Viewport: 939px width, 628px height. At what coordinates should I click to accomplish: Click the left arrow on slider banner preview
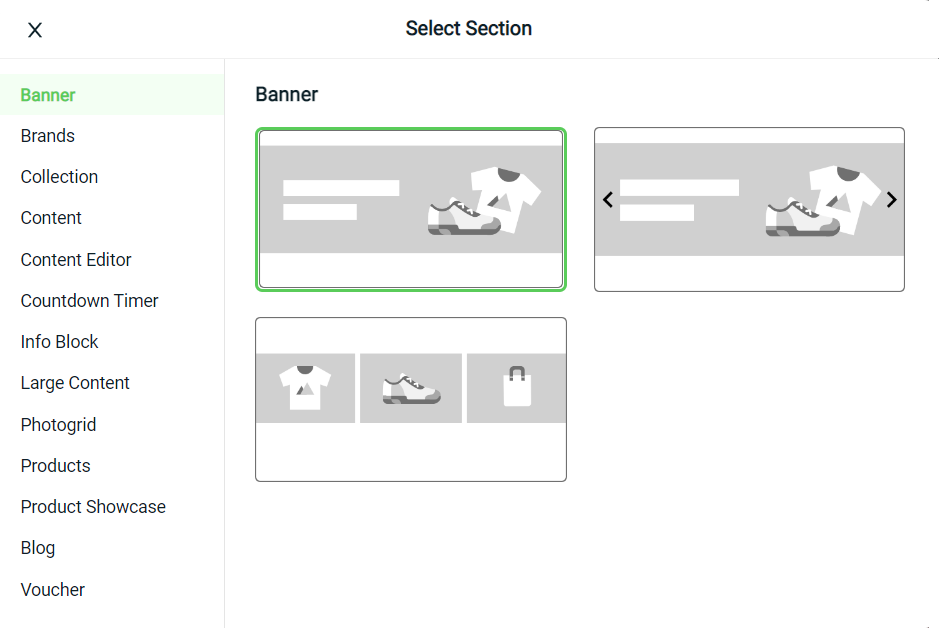point(608,199)
